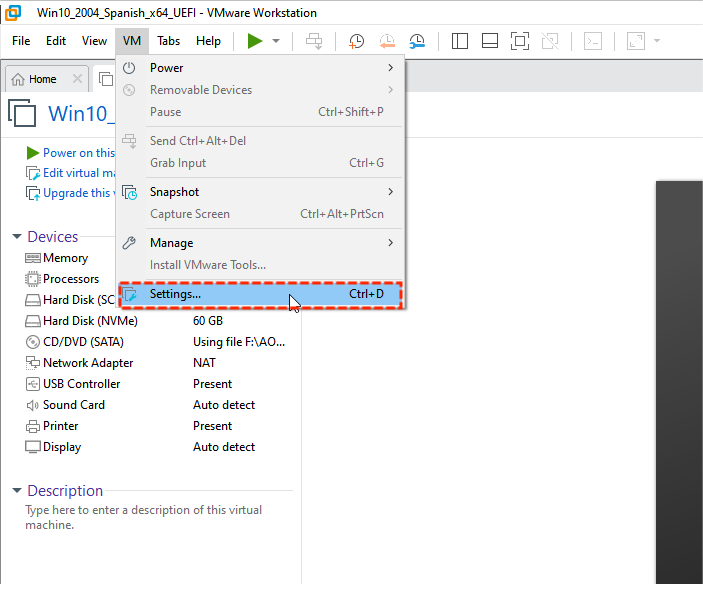
Task: Click the Display monitor icon
Action: pyautogui.click(x=33, y=447)
